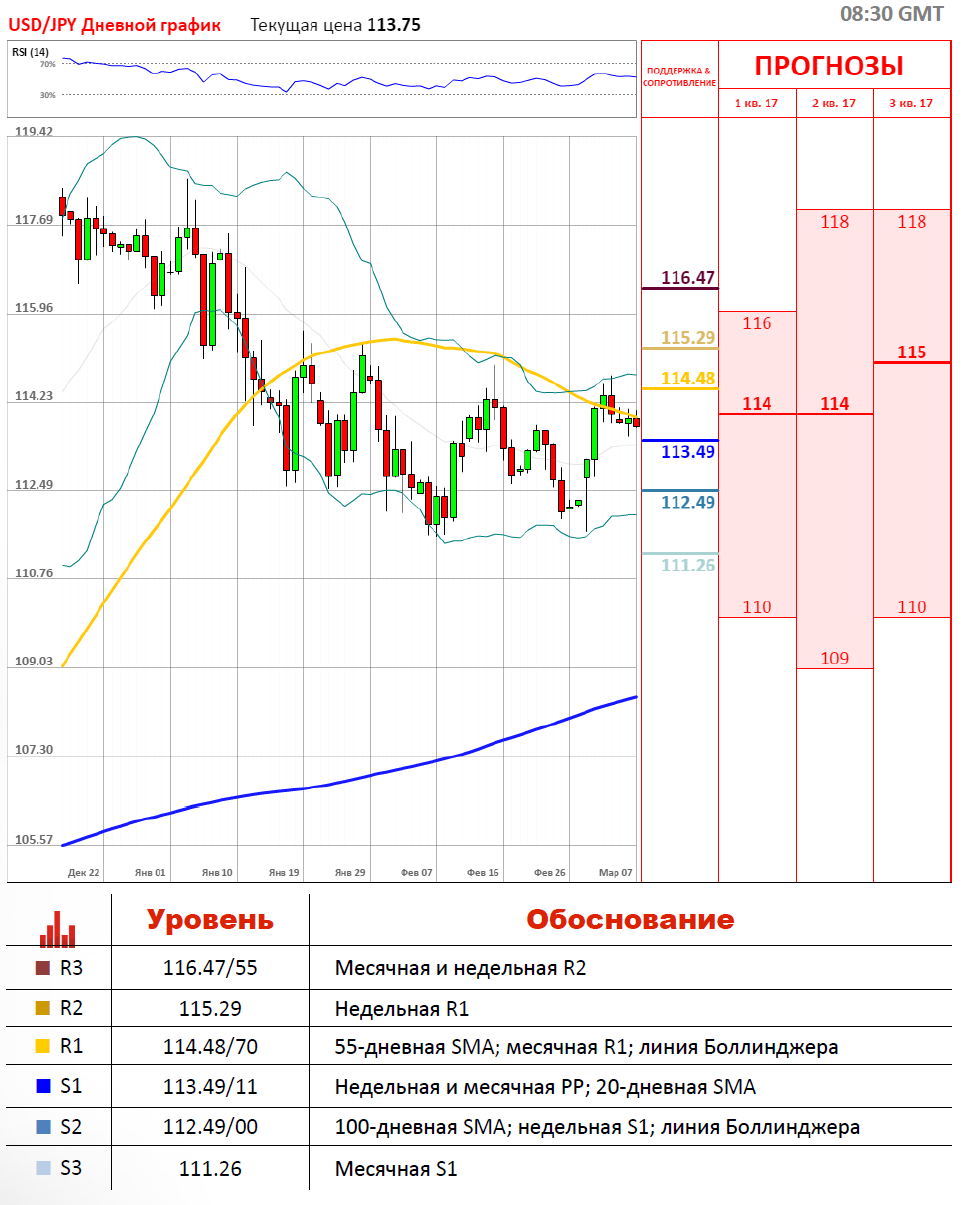975x1205 pixels.
Task: Click the Обоснование column header
Action: [x=630, y=920]
